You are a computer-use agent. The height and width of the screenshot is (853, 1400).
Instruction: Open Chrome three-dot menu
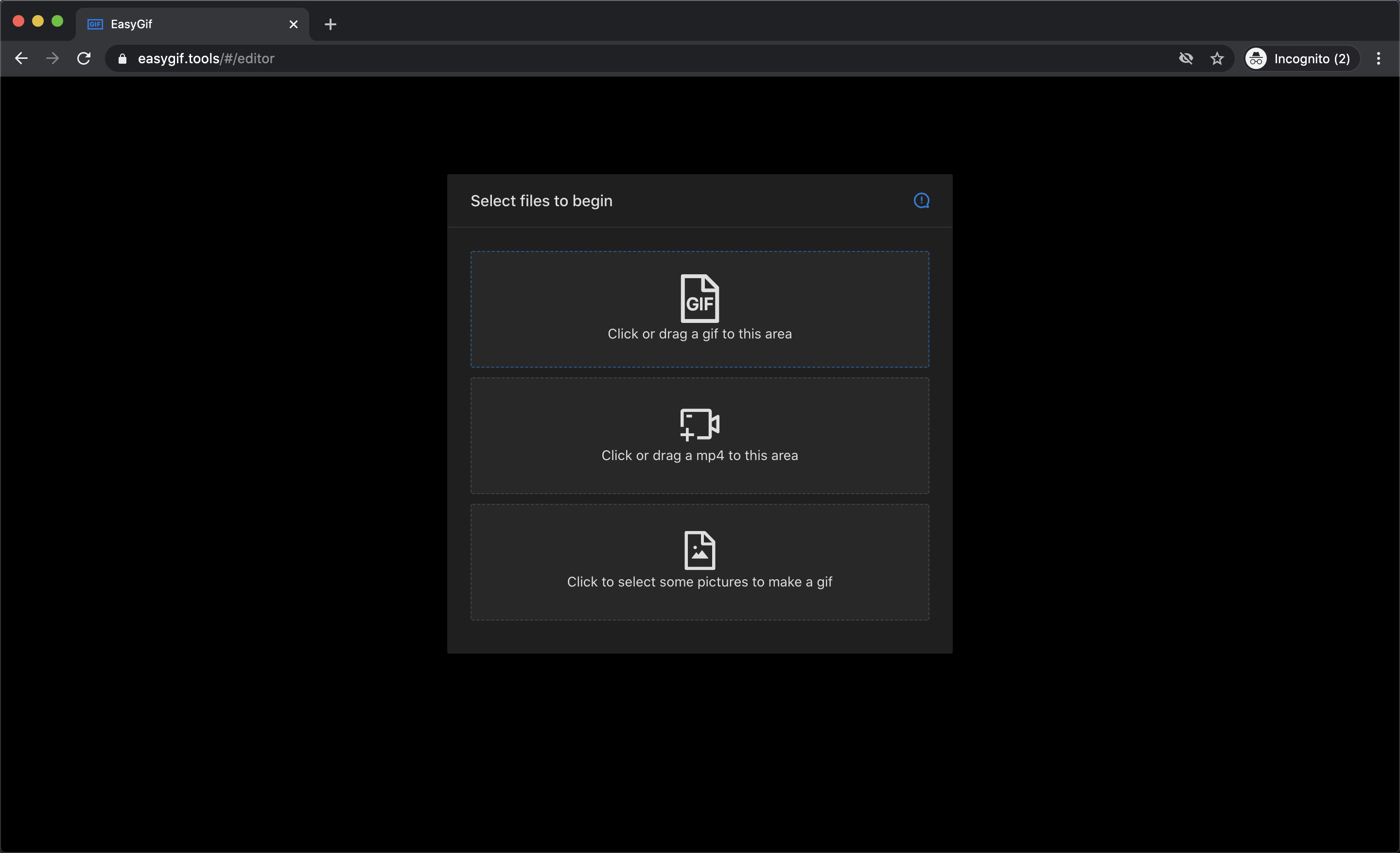point(1378,58)
